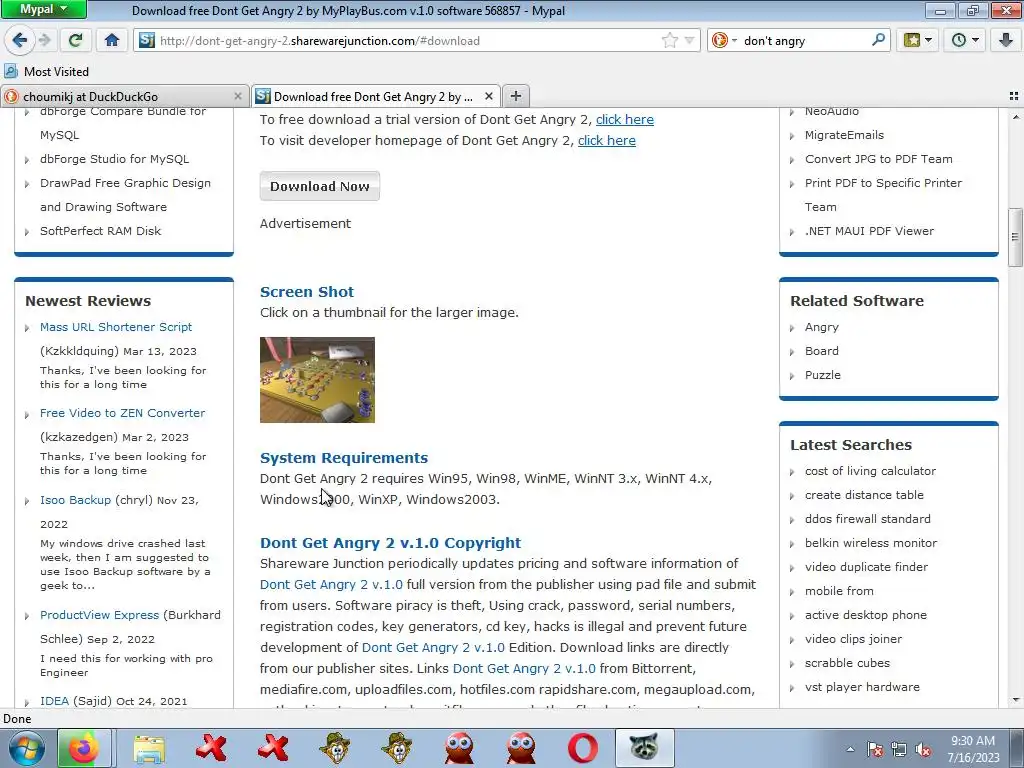1024x768 pixels.
Task: Open Isoo Backup review link
Action: pos(75,500)
